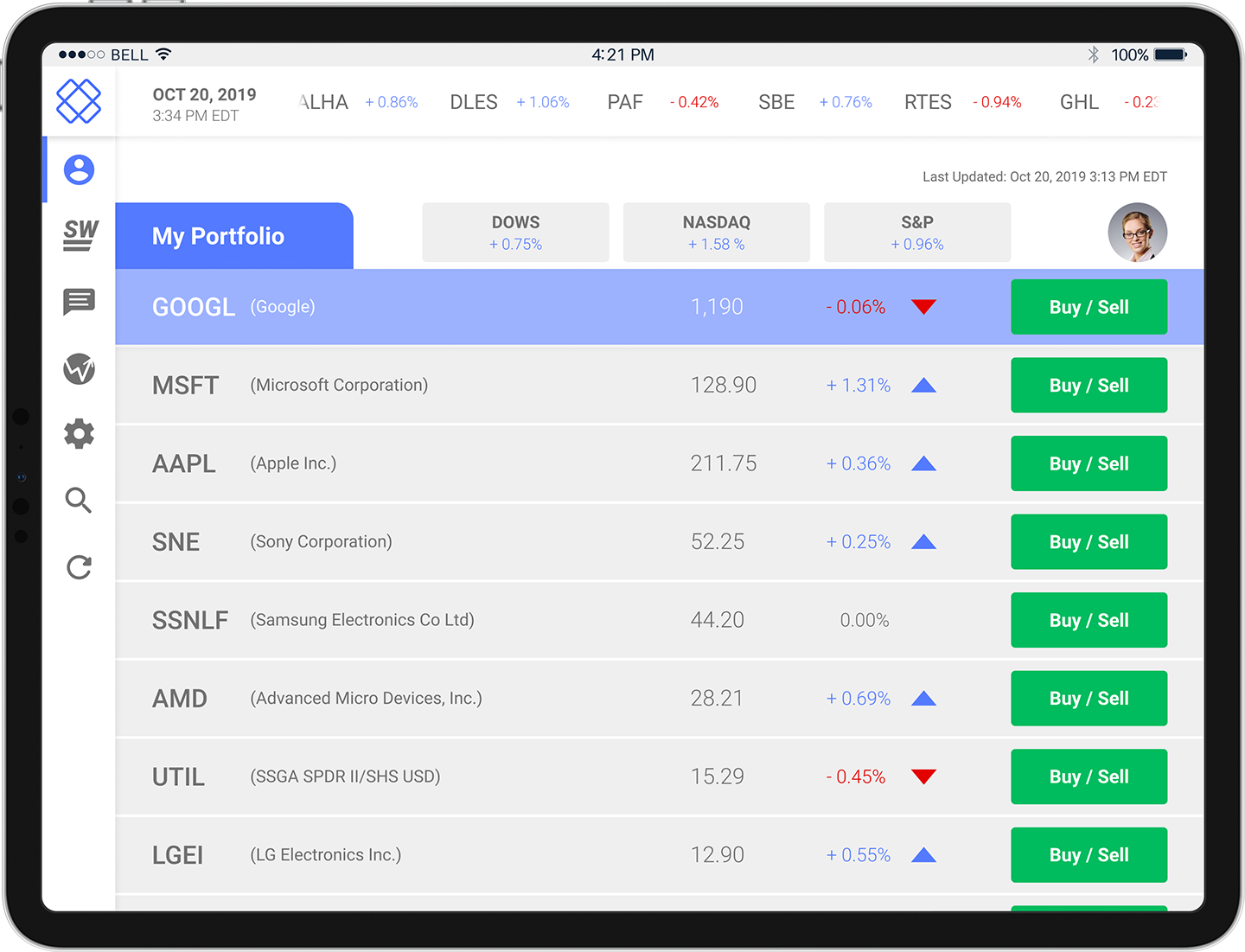Tap the SNE ticker symbol
This screenshot has height=952, width=1245.
point(176,542)
